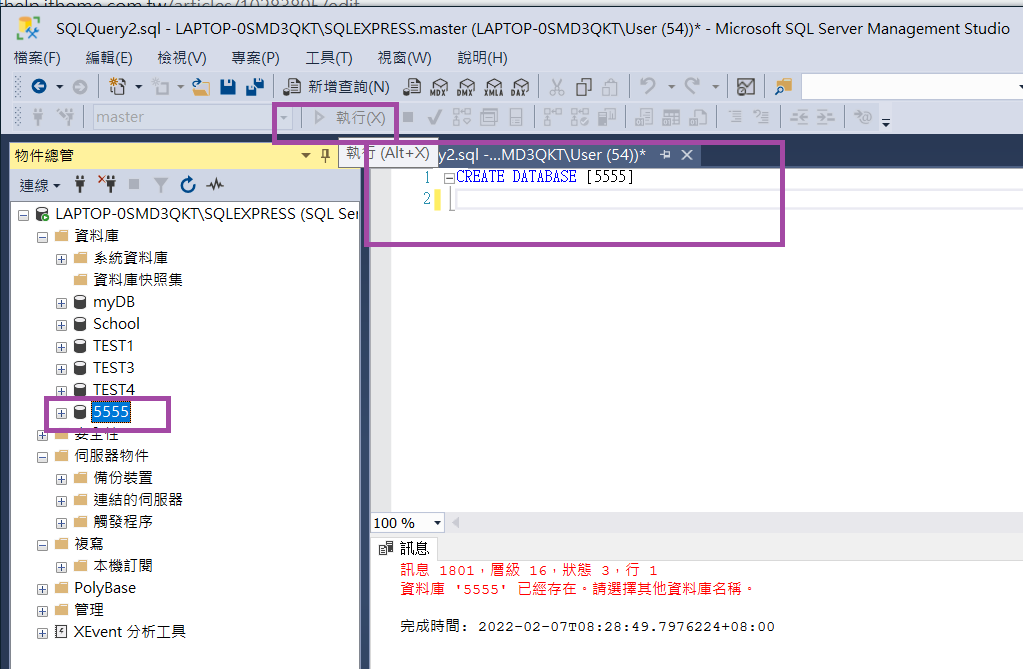Click the Activity monitor pulse icon in Object Explorer
The height and width of the screenshot is (669, 1023).
click(215, 185)
